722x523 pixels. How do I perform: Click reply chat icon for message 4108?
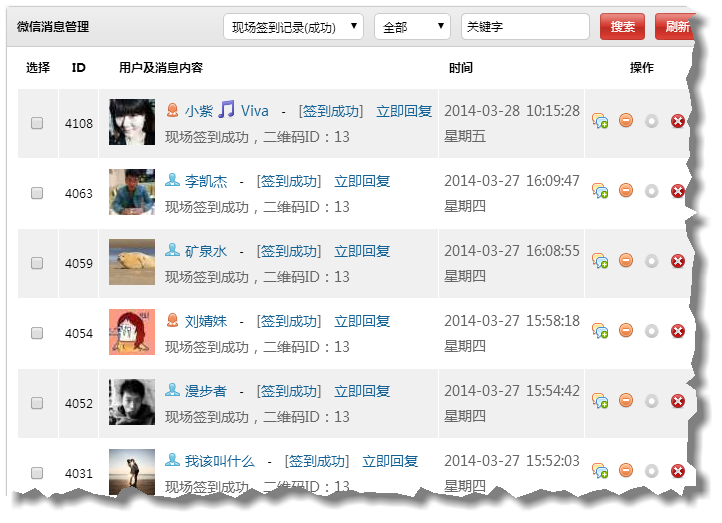point(600,121)
